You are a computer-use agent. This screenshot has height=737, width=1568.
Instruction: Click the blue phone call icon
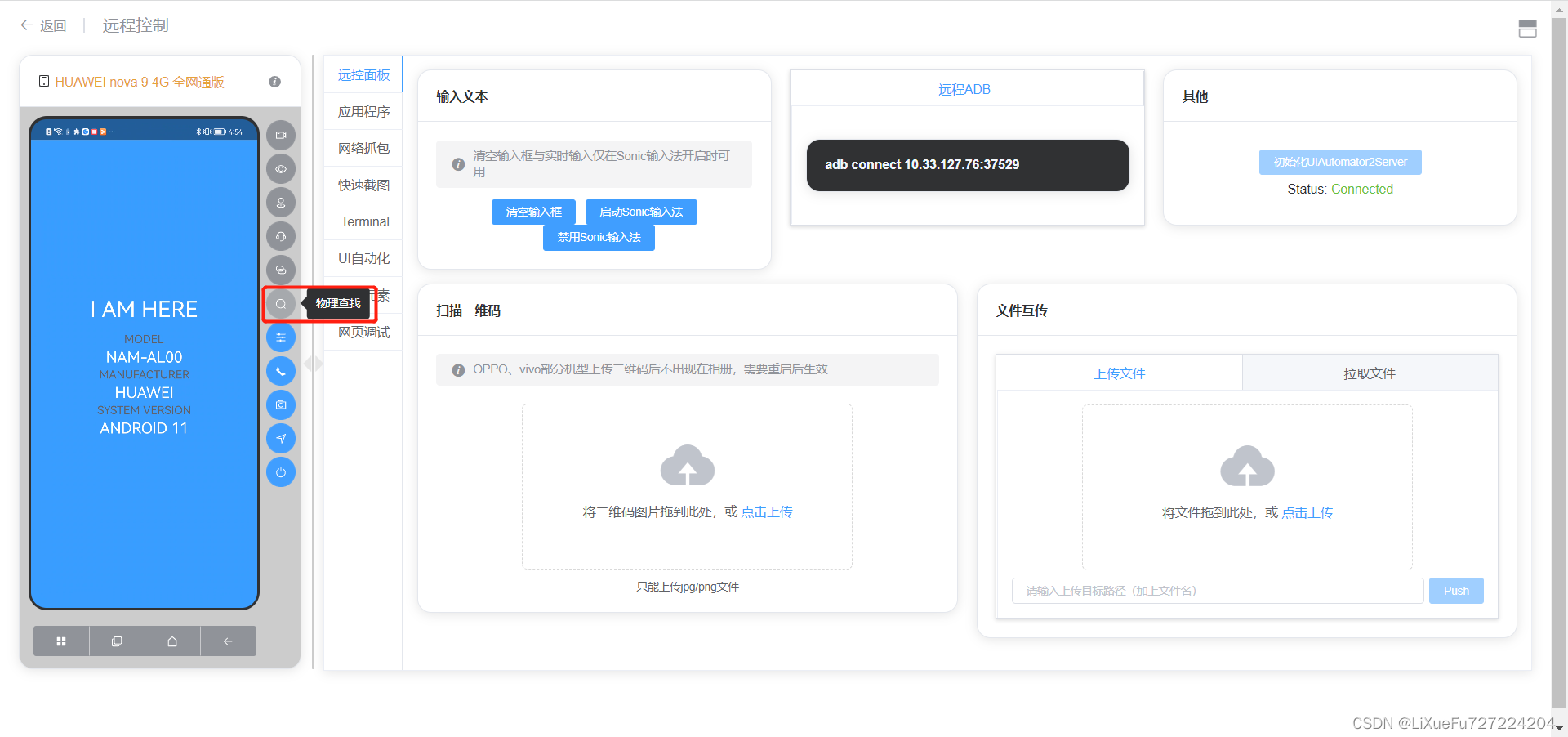280,370
